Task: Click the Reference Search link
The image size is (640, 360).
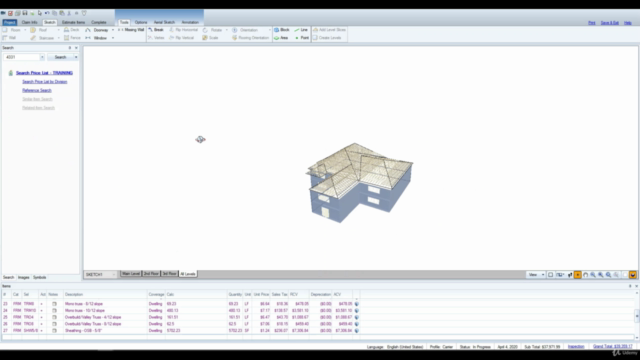Action: 37,90
